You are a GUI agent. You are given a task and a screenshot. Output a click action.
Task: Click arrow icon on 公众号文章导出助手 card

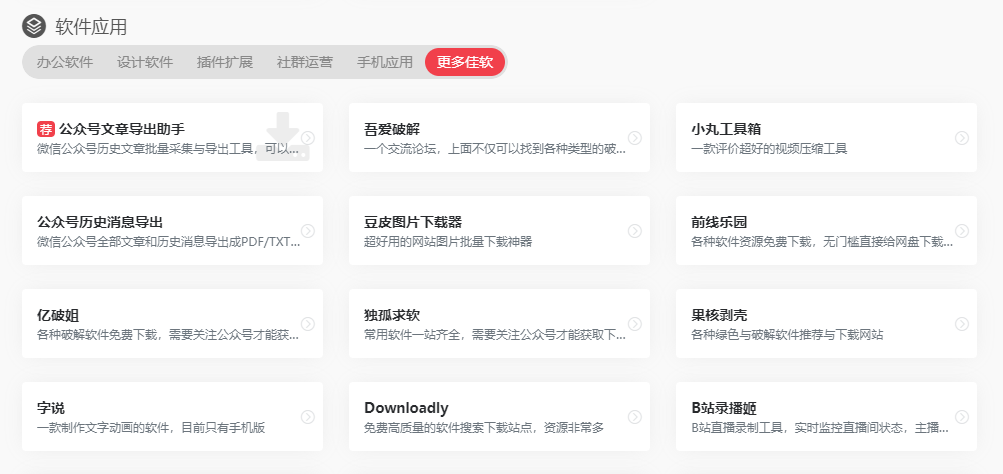pyautogui.click(x=308, y=138)
